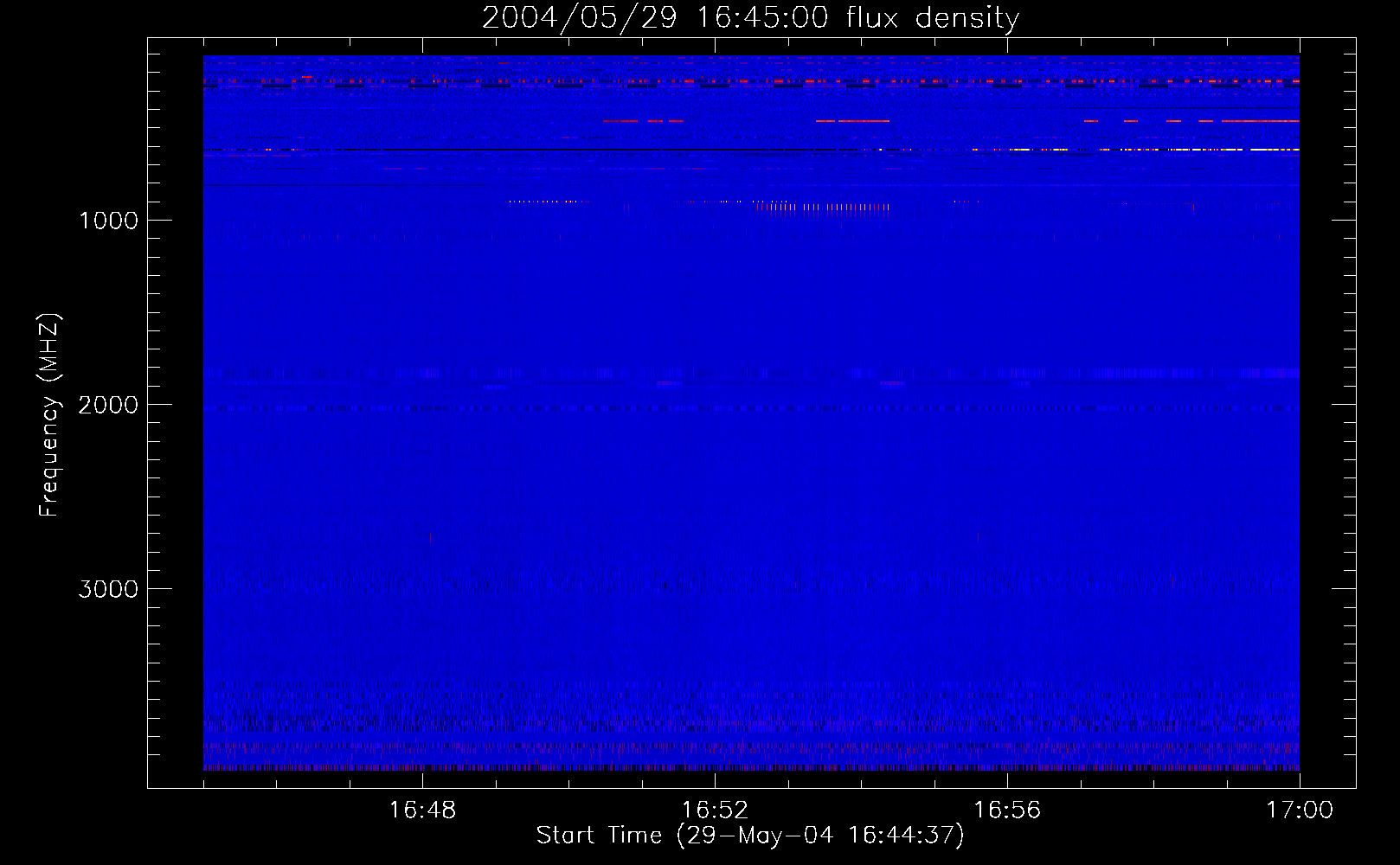
Task: Select the 'Frequency (MHZ)' axis label
Action: (x=49, y=415)
